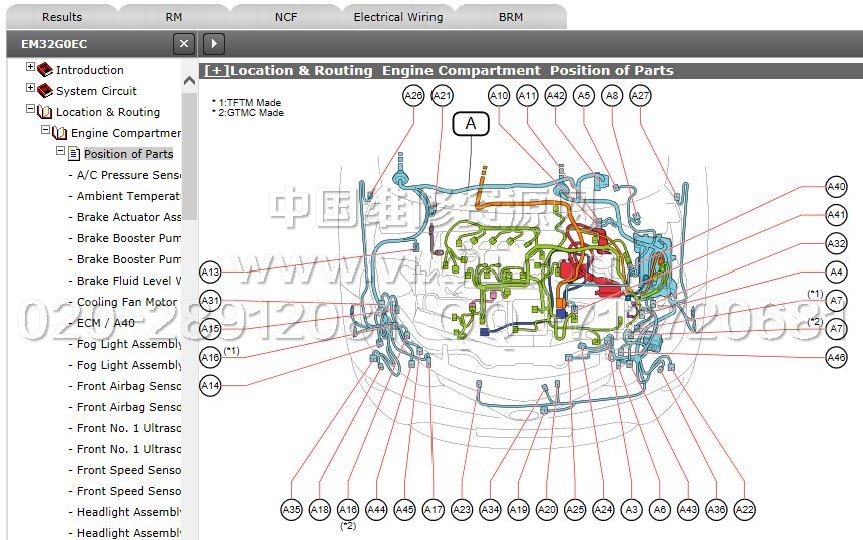Viewport: 863px width, 540px height.
Task: Click the closed book icon beside Introduction
Action: 45,70
